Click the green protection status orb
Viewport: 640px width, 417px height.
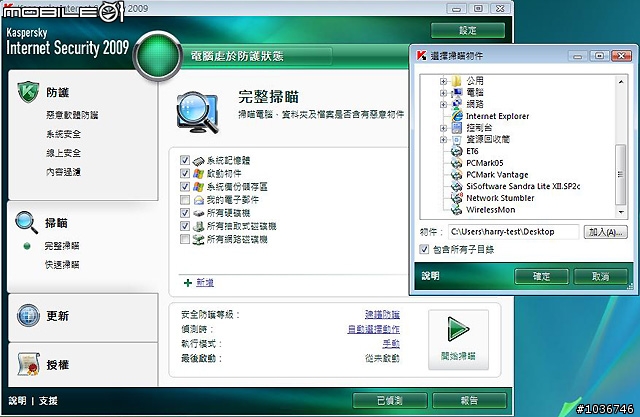tap(158, 56)
